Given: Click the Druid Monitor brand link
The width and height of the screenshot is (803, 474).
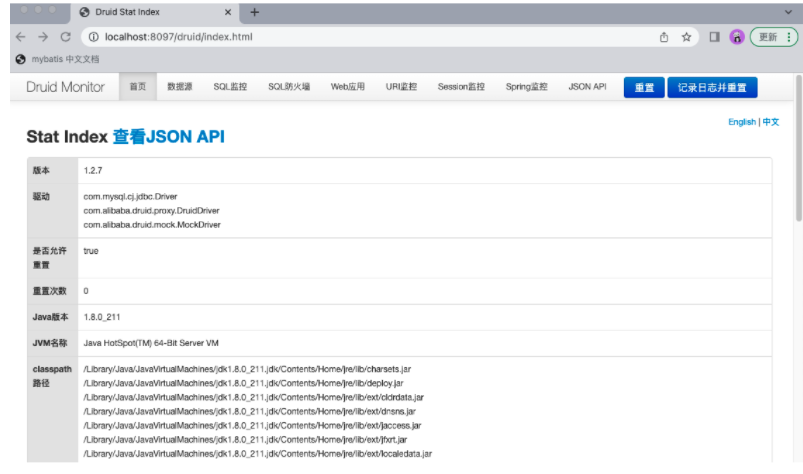Looking at the screenshot, I should 65,87.
